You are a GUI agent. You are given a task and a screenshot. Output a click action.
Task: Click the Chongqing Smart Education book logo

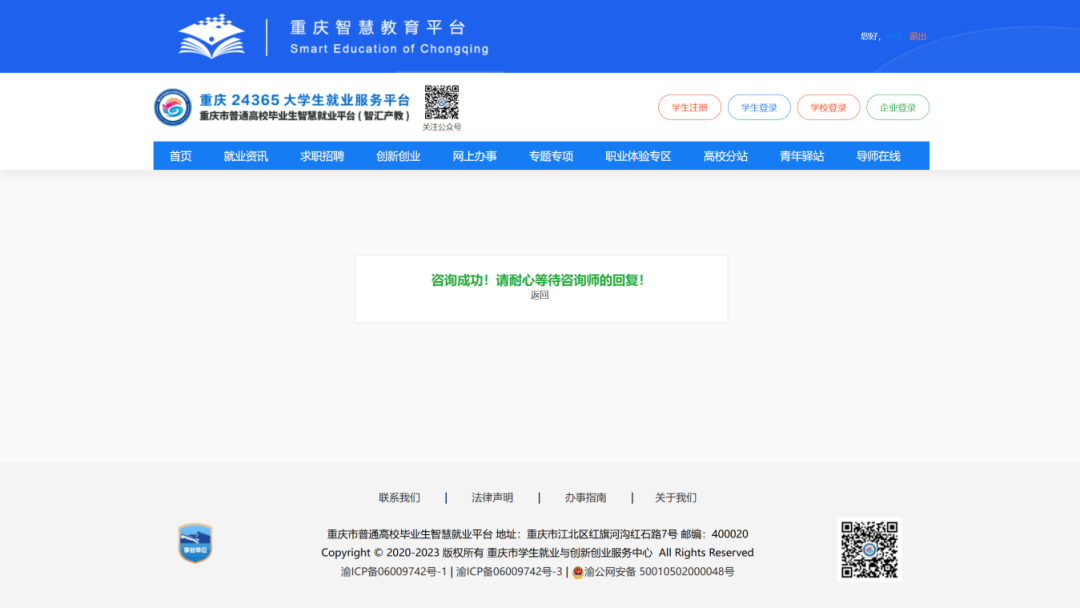(211, 36)
